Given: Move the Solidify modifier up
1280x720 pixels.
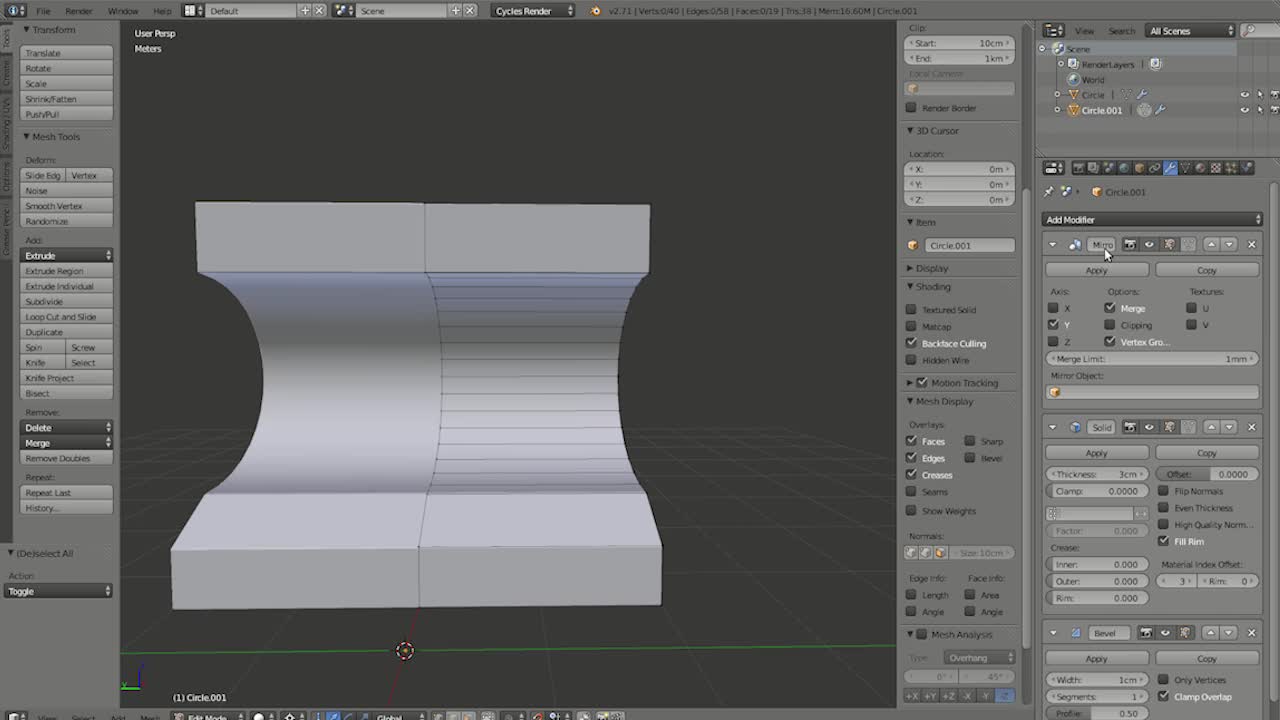Looking at the screenshot, I should tap(1211, 427).
